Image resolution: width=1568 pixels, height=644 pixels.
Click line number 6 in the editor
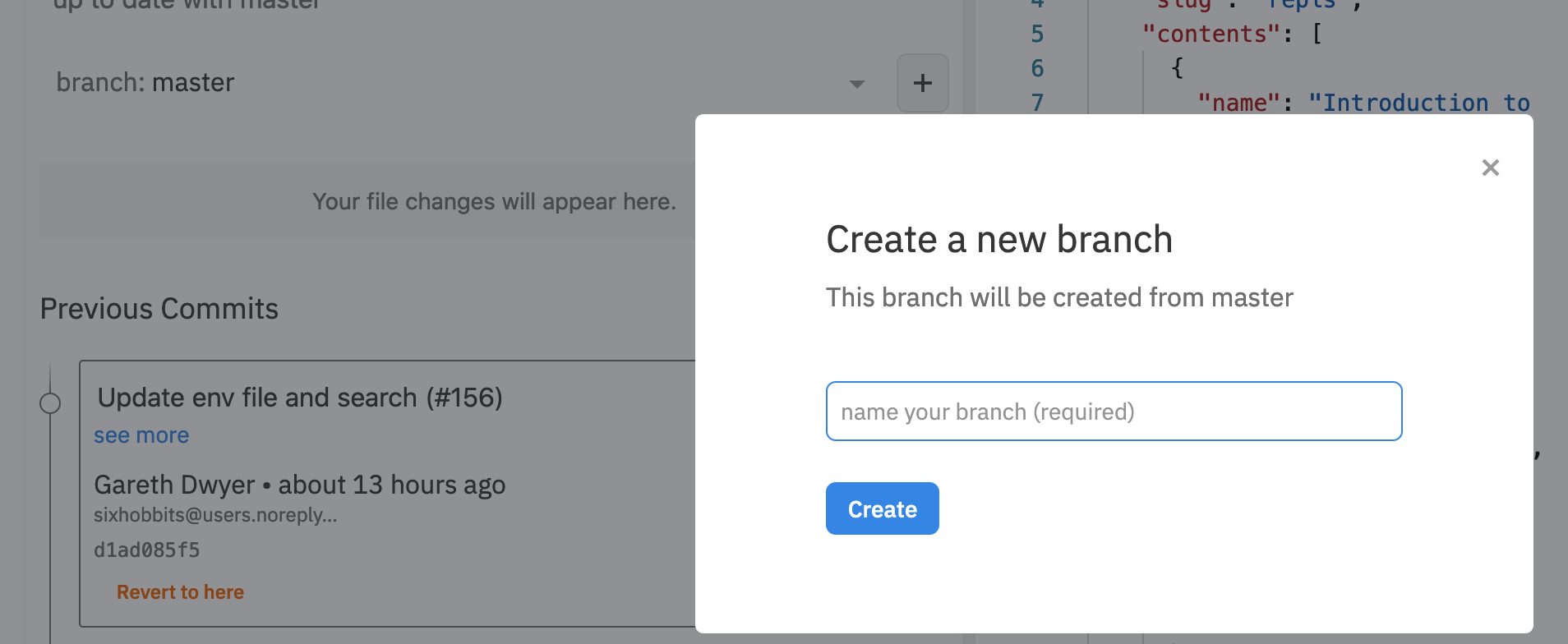(1037, 68)
